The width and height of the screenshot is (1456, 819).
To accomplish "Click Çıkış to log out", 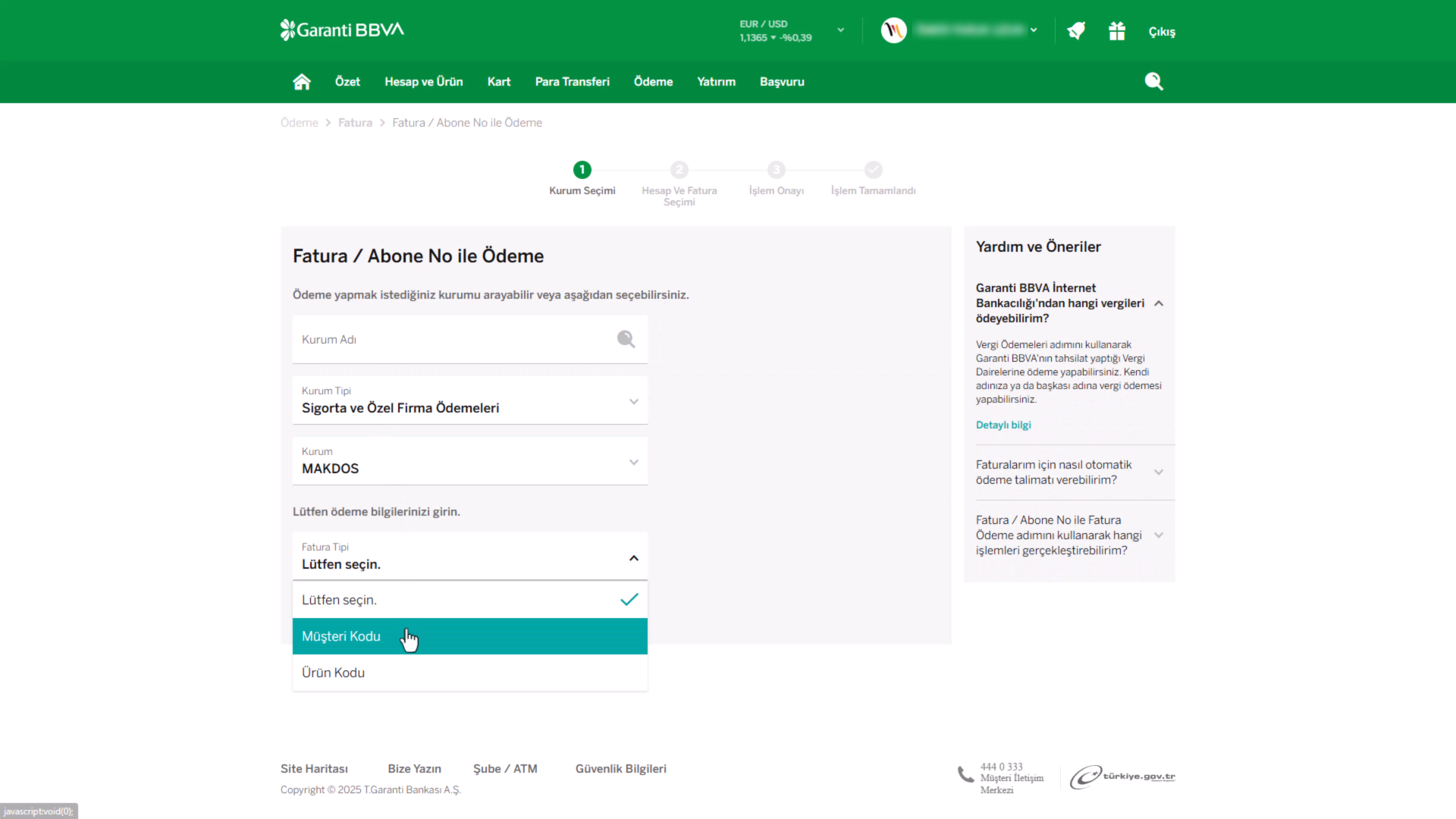I will coord(1162,32).
